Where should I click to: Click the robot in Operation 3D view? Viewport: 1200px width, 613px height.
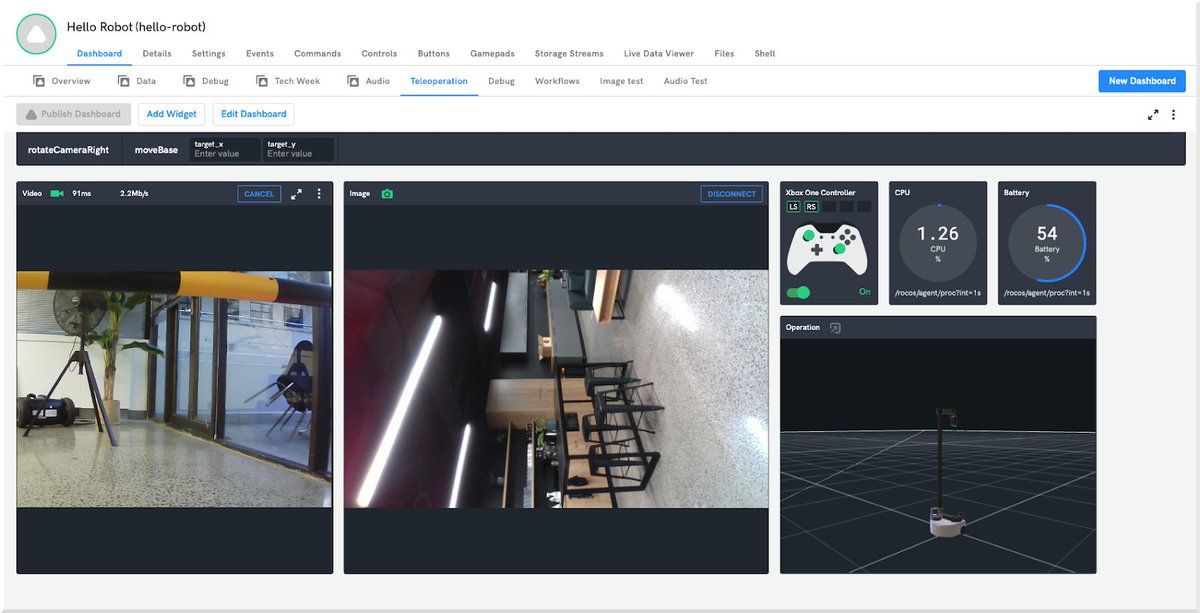click(x=944, y=474)
